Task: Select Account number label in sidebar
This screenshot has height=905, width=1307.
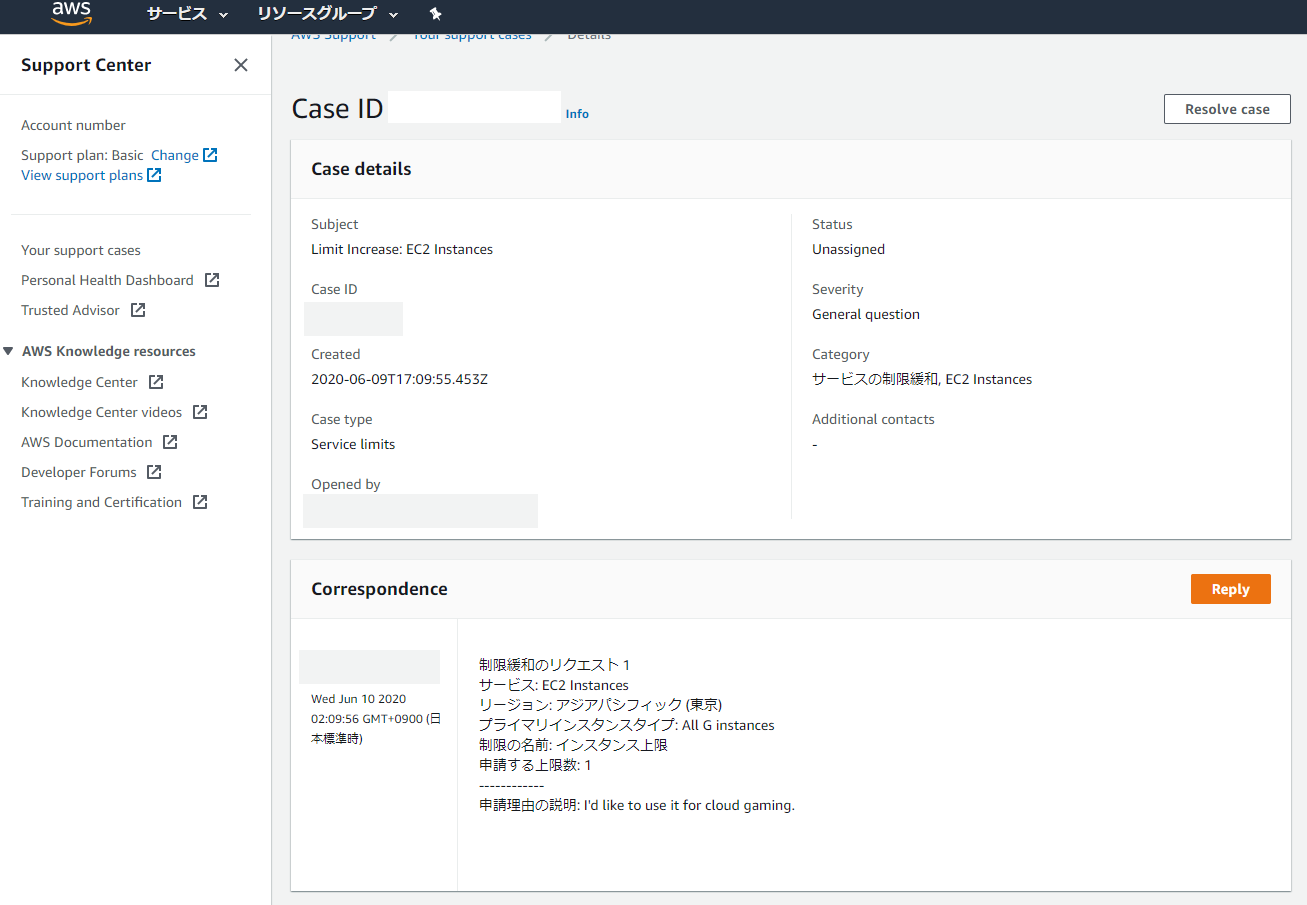Action: point(73,125)
